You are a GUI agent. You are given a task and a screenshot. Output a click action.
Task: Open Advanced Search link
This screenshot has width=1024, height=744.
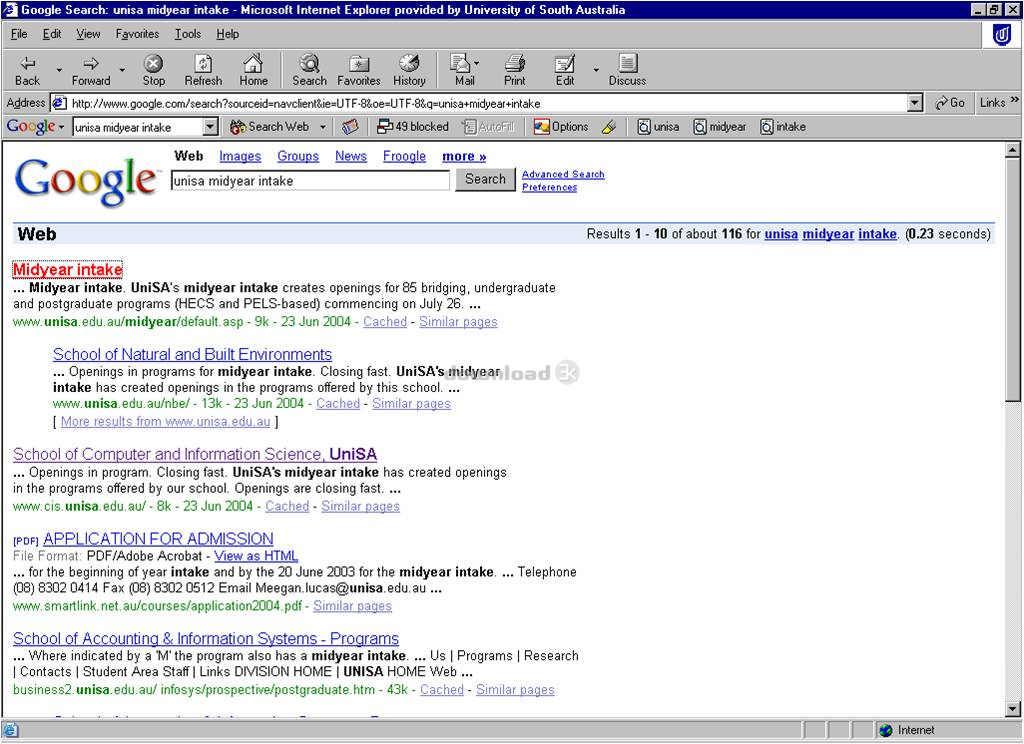coord(563,174)
